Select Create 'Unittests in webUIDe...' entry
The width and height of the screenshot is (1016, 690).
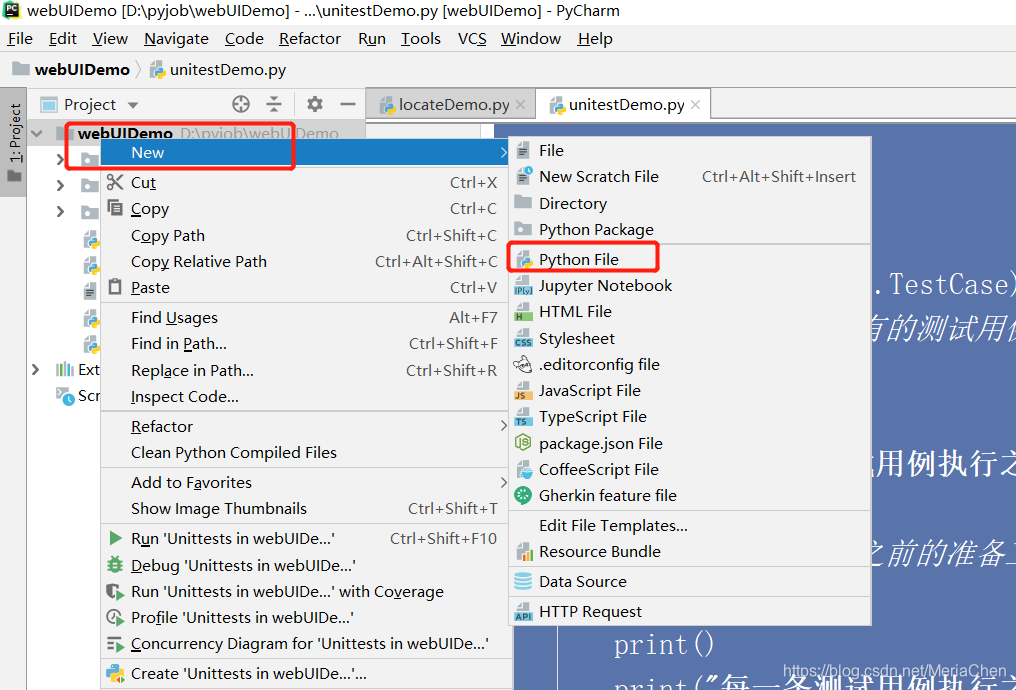pos(306,674)
